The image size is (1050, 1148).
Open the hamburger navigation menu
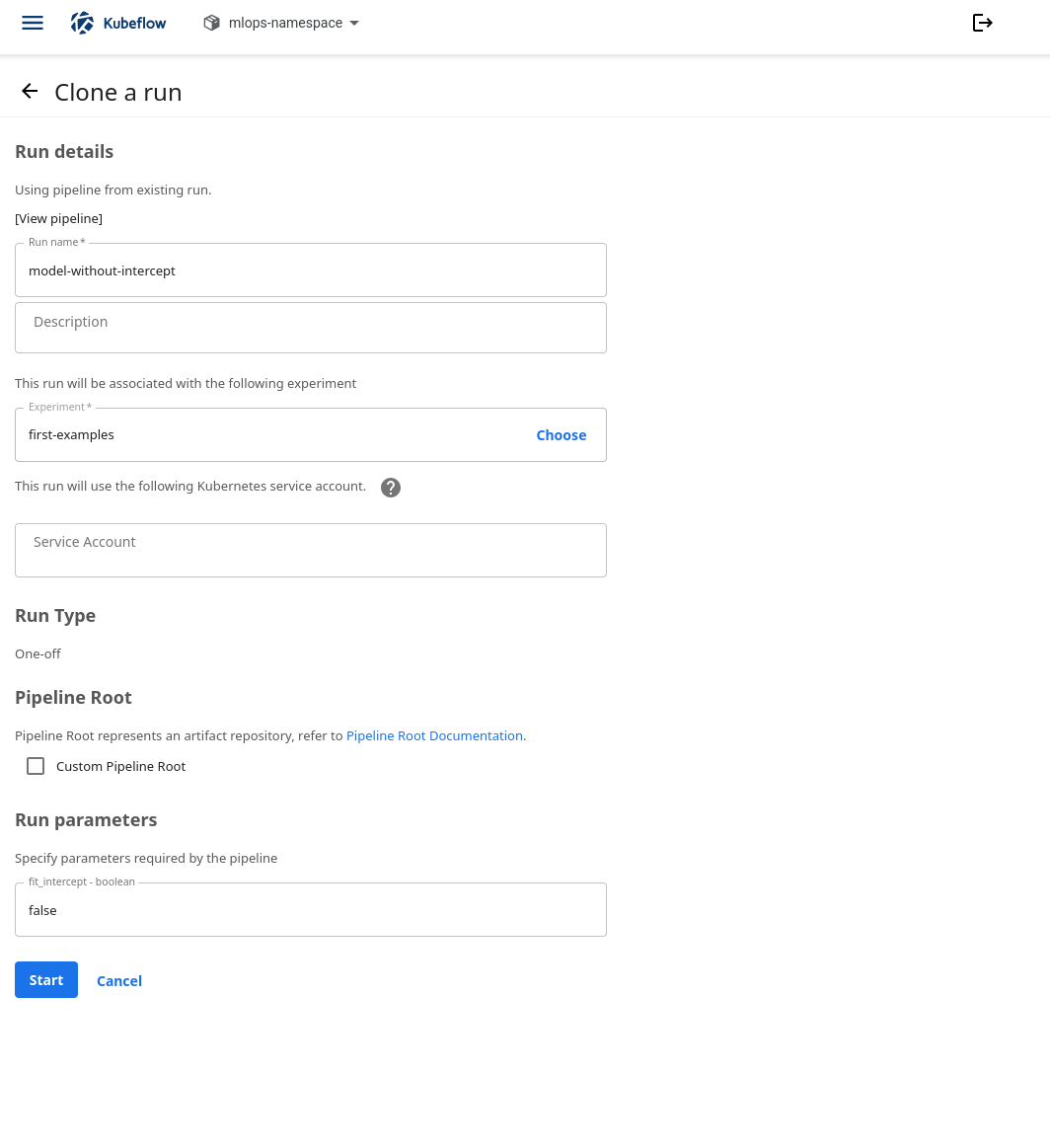[33, 23]
